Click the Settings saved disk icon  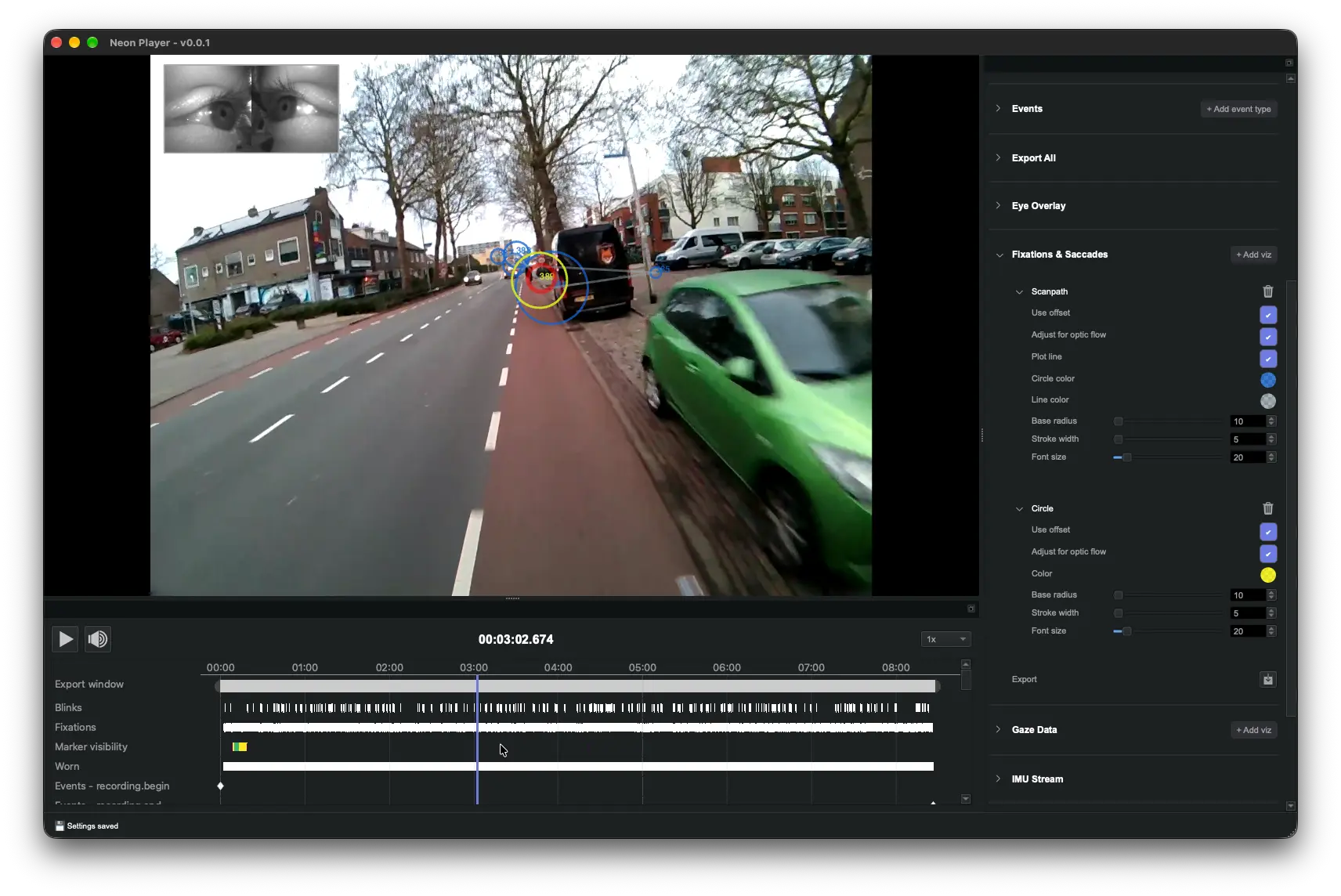tap(60, 826)
